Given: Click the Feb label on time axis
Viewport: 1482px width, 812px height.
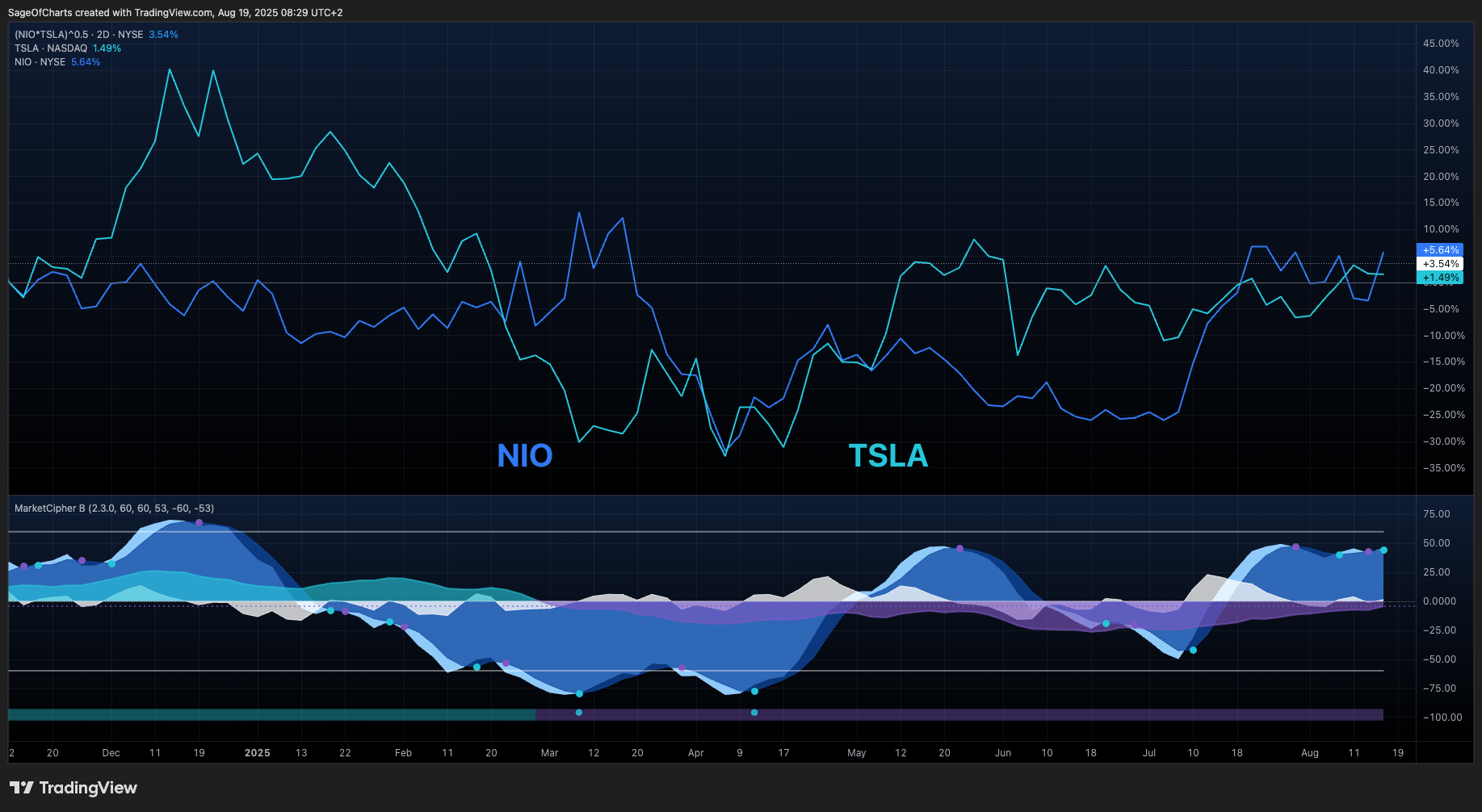Looking at the screenshot, I should point(403,753).
